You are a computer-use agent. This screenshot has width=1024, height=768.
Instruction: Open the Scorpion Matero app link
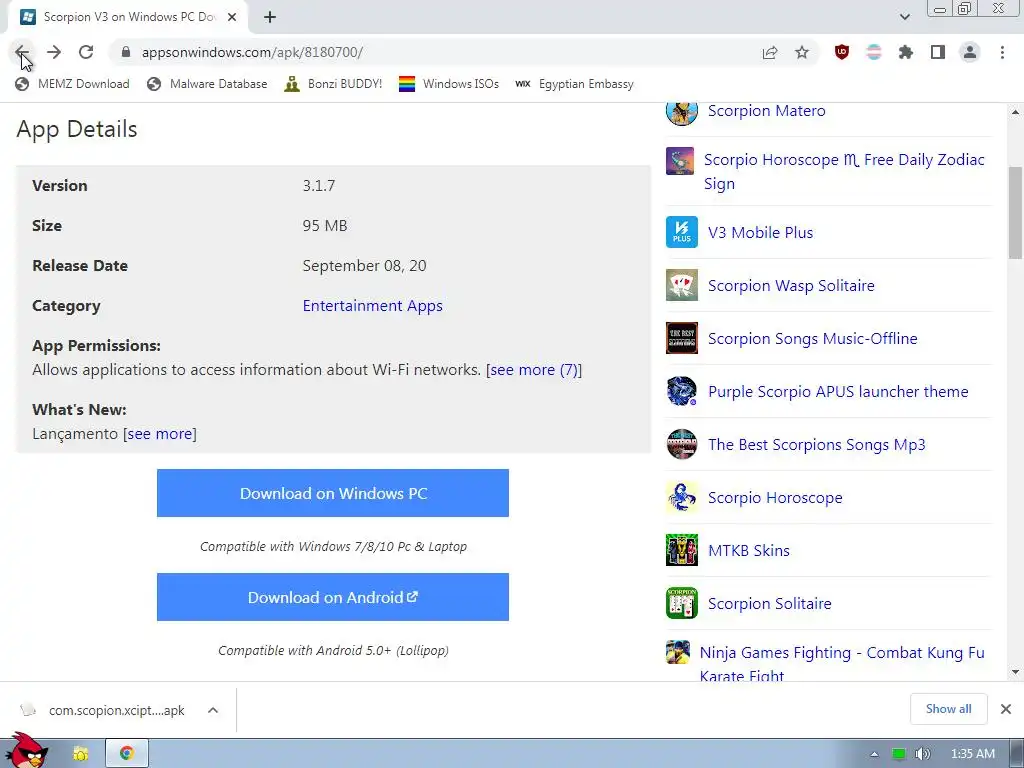pyautogui.click(x=767, y=111)
